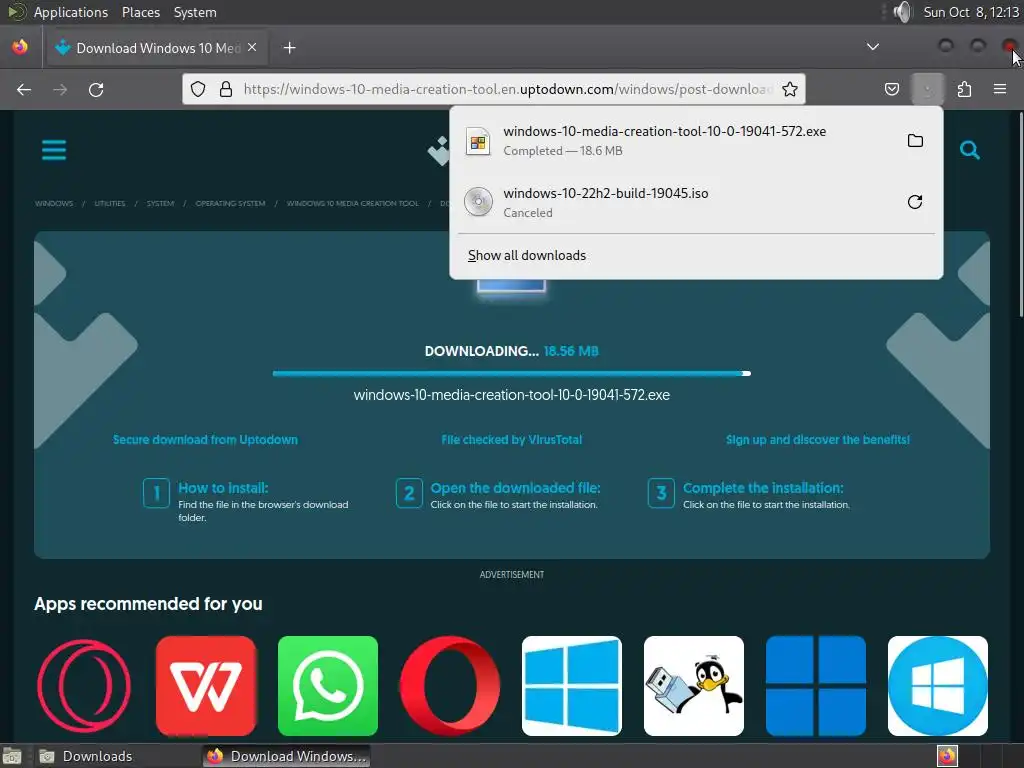
Task: Close the Download Windows 10 tab
Action: pos(252,48)
